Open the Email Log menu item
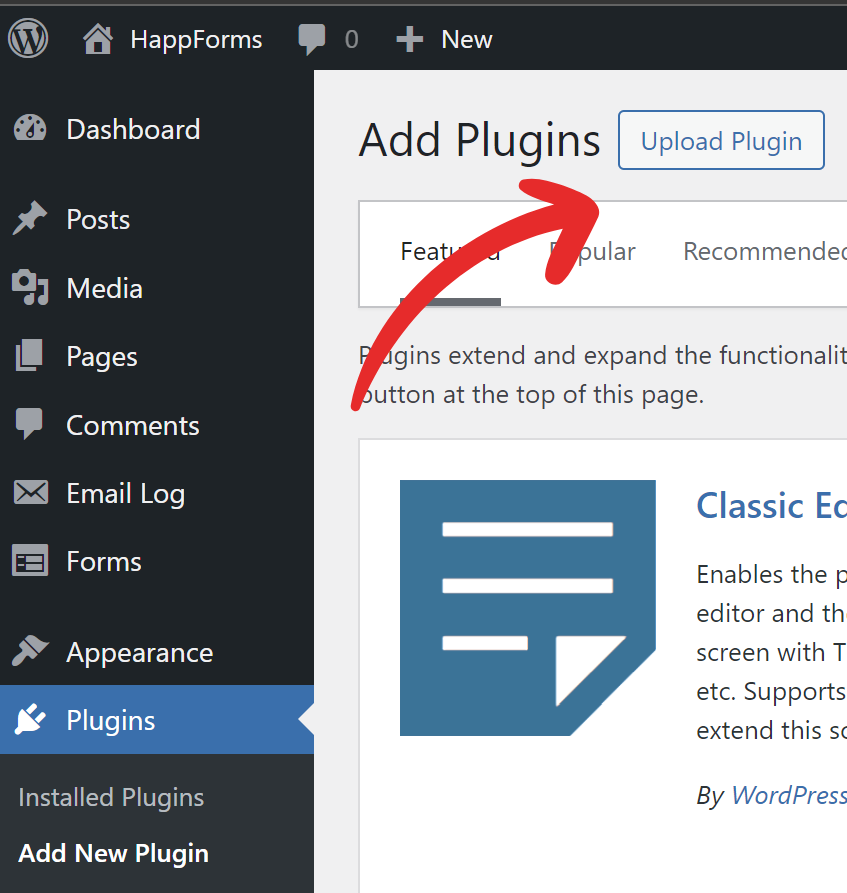 [x=126, y=494]
